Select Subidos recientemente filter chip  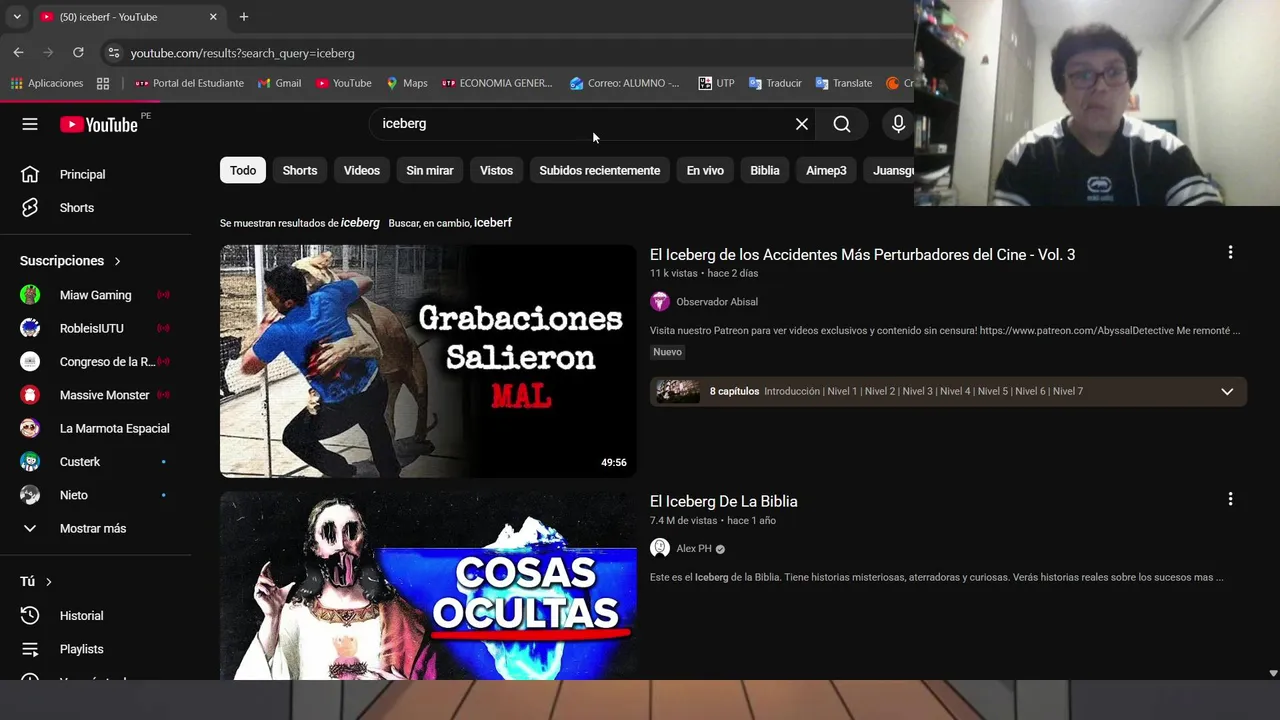pyautogui.click(x=600, y=170)
